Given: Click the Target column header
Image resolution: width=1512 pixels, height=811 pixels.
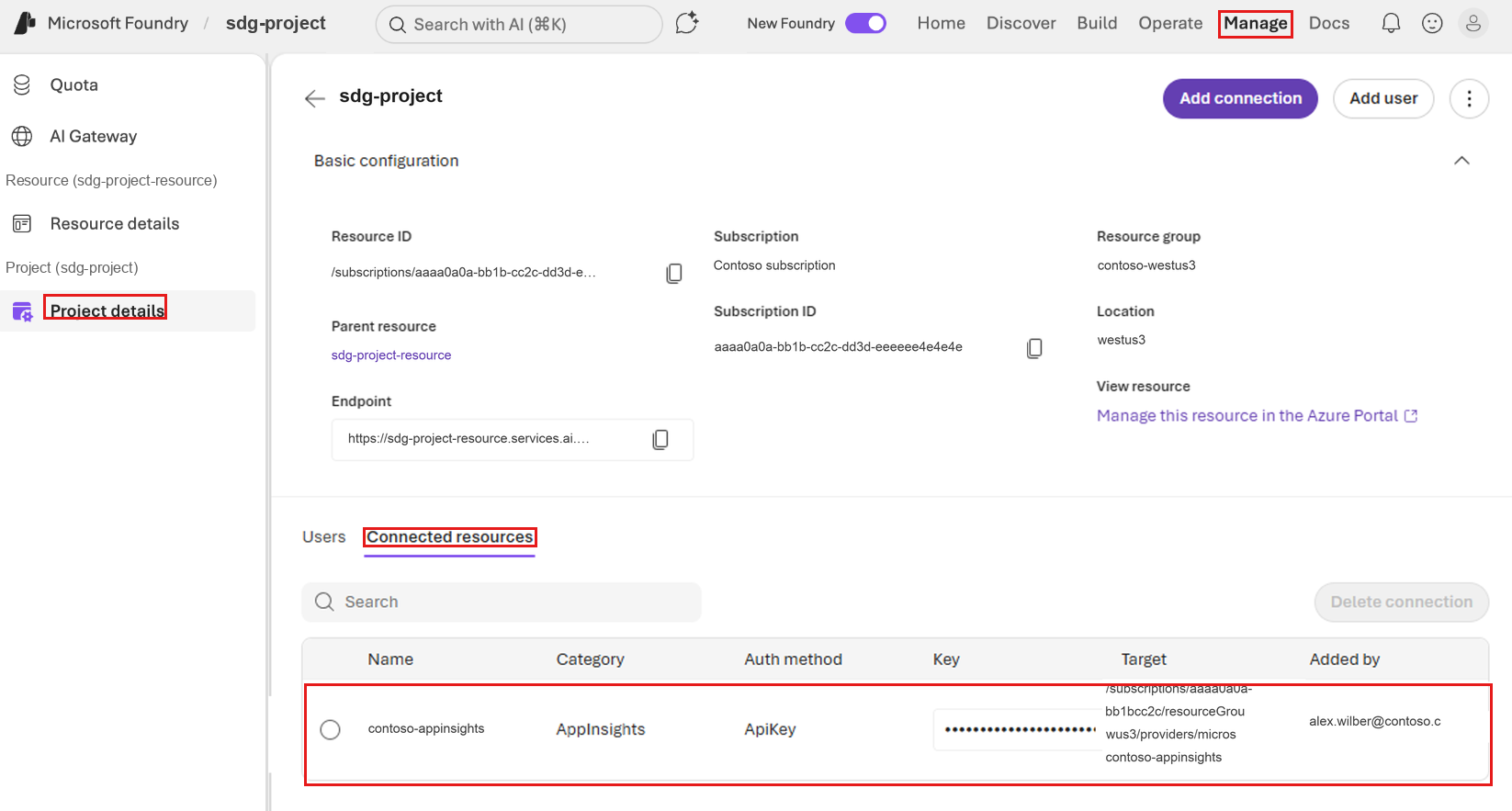Looking at the screenshot, I should 1144,659.
